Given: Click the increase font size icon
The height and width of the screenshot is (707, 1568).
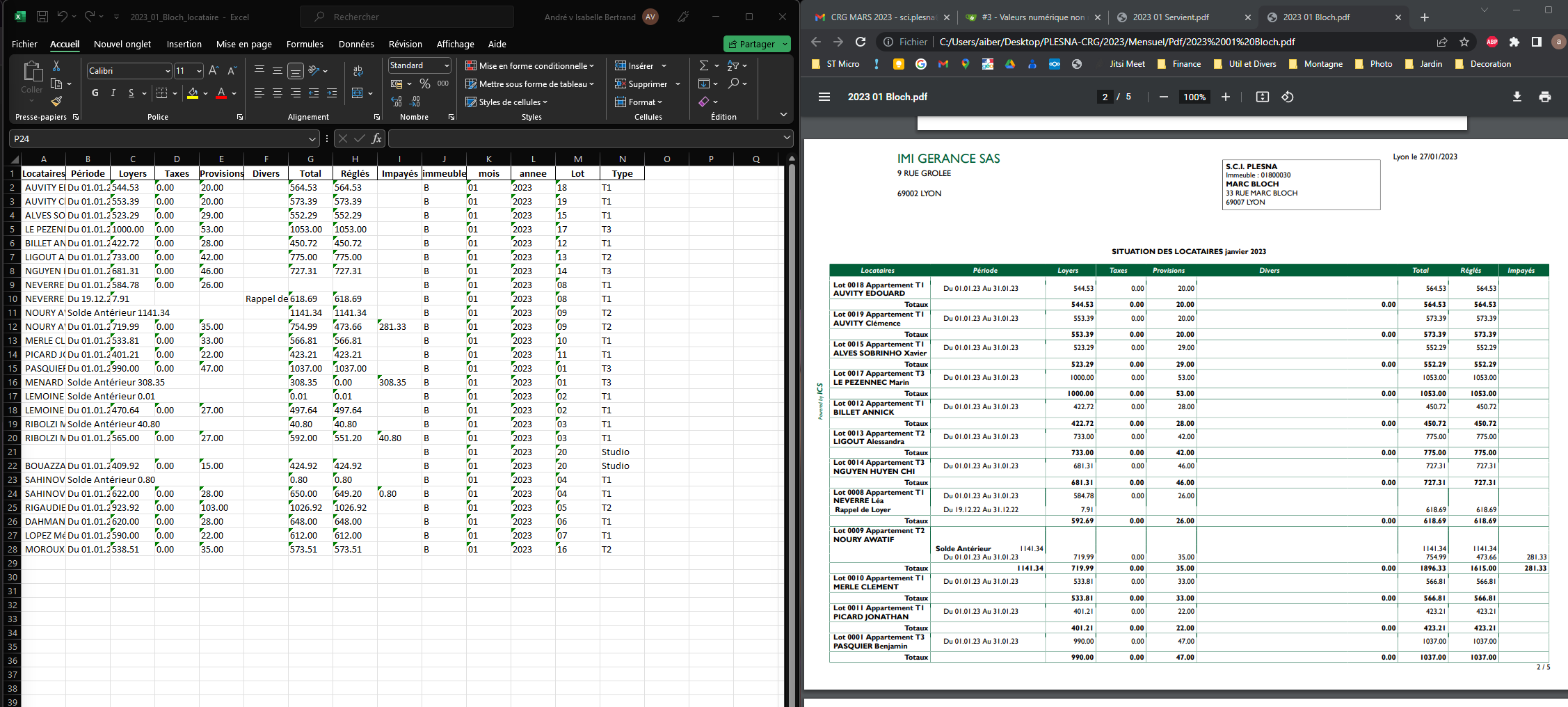Looking at the screenshot, I should point(214,70).
